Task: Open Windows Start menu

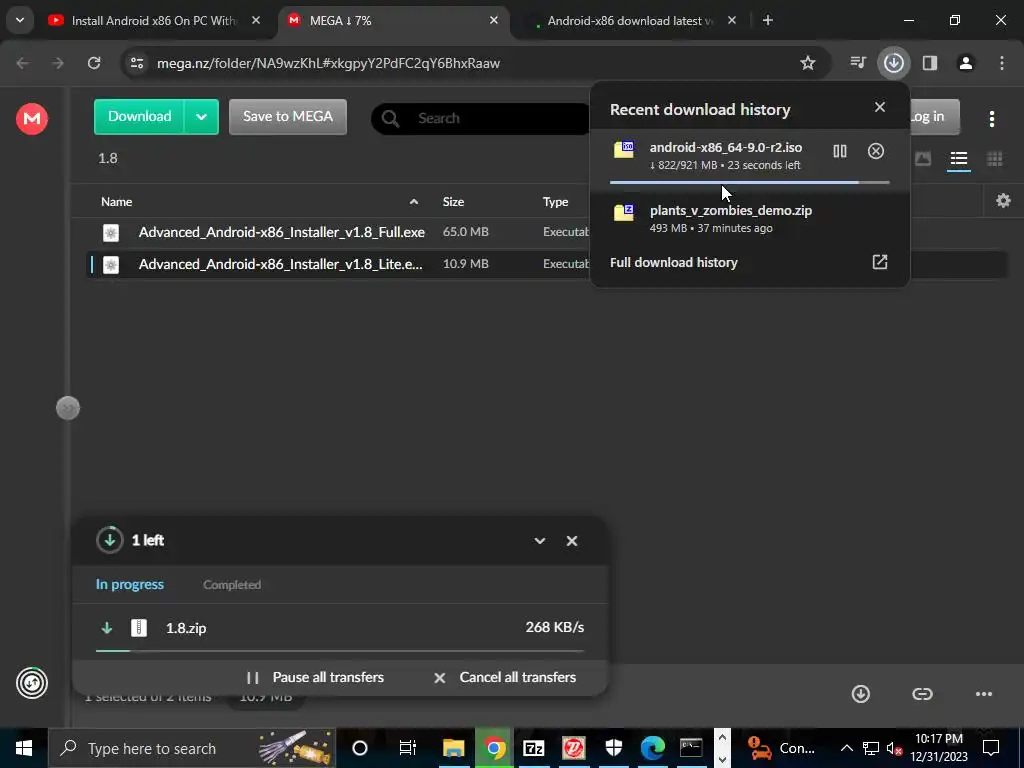Action: [24, 748]
